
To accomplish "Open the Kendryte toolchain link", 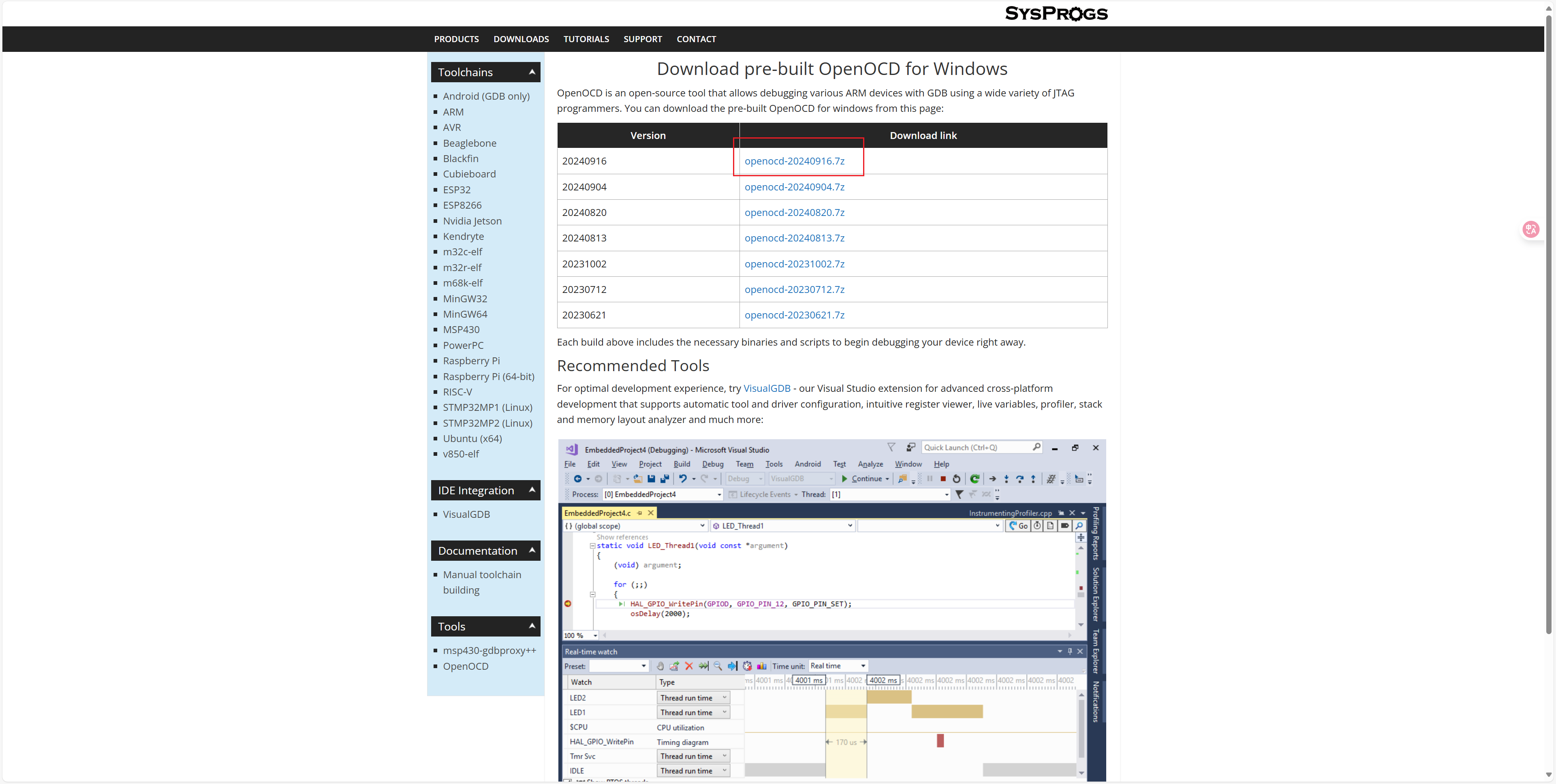I will (463, 236).
